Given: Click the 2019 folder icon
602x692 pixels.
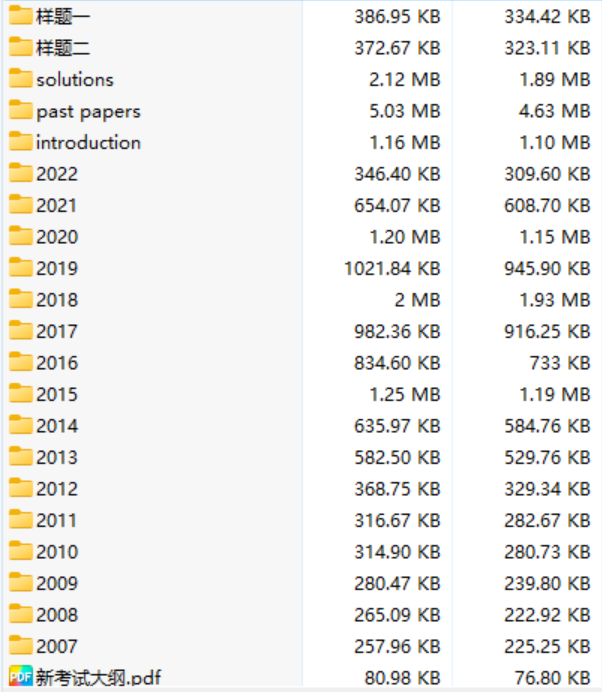Looking at the screenshot, I should 20,268.
